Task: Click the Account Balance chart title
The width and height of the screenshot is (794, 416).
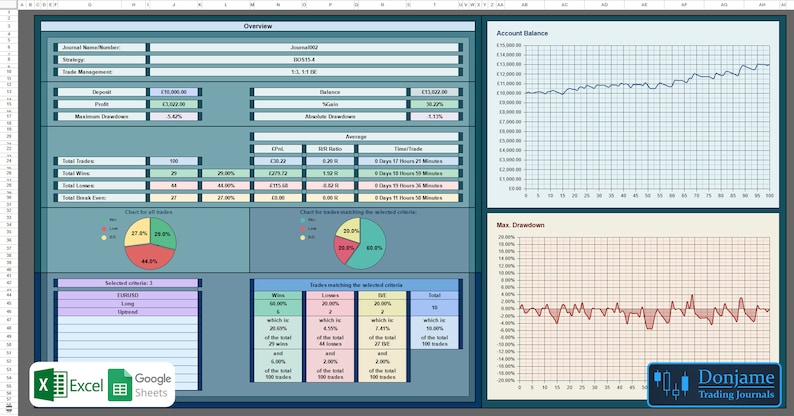Action: [x=522, y=33]
